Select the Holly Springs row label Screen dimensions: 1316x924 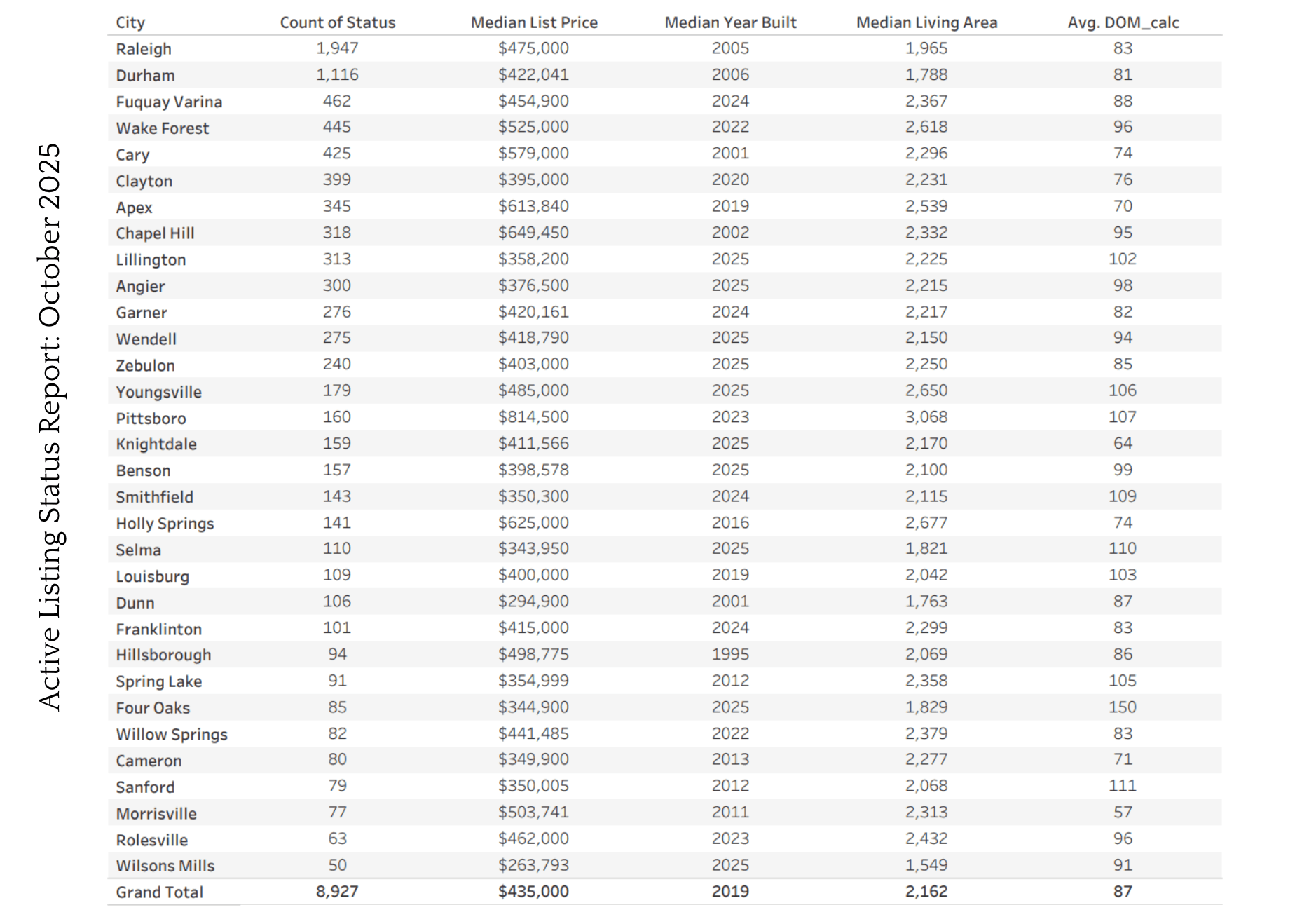[165, 524]
